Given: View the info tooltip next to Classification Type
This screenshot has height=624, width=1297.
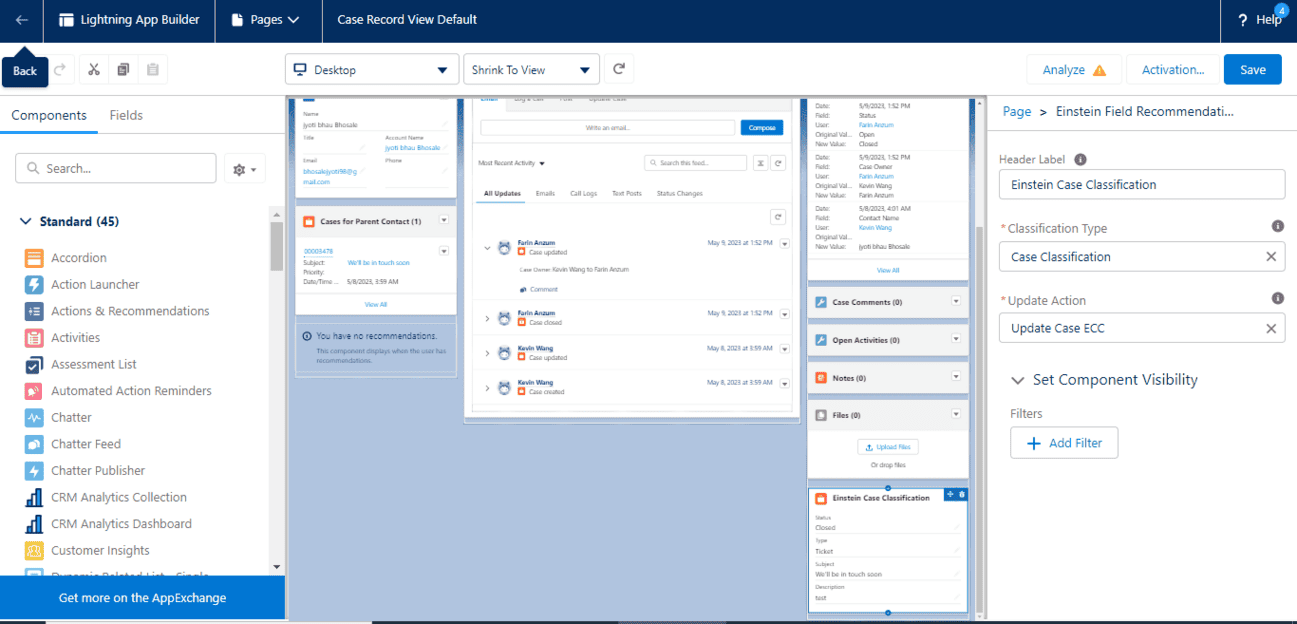Looking at the screenshot, I should click(1277, 226).
